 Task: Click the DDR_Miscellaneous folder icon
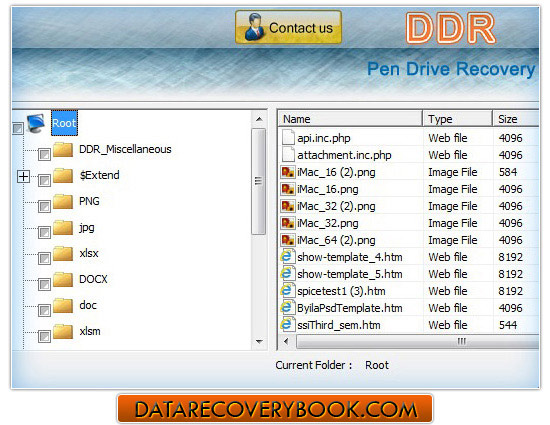[x=63, y=149]
